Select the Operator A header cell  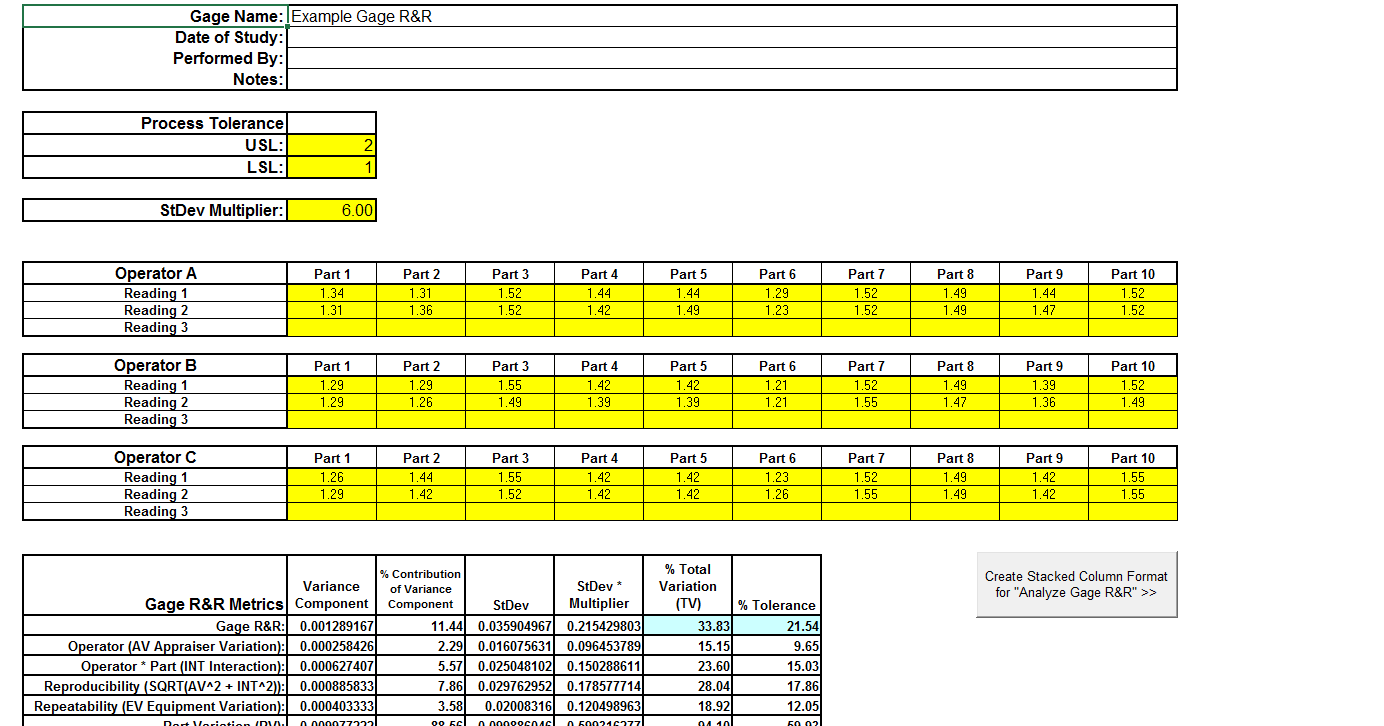pyautogui.click(x=155, y=273)
